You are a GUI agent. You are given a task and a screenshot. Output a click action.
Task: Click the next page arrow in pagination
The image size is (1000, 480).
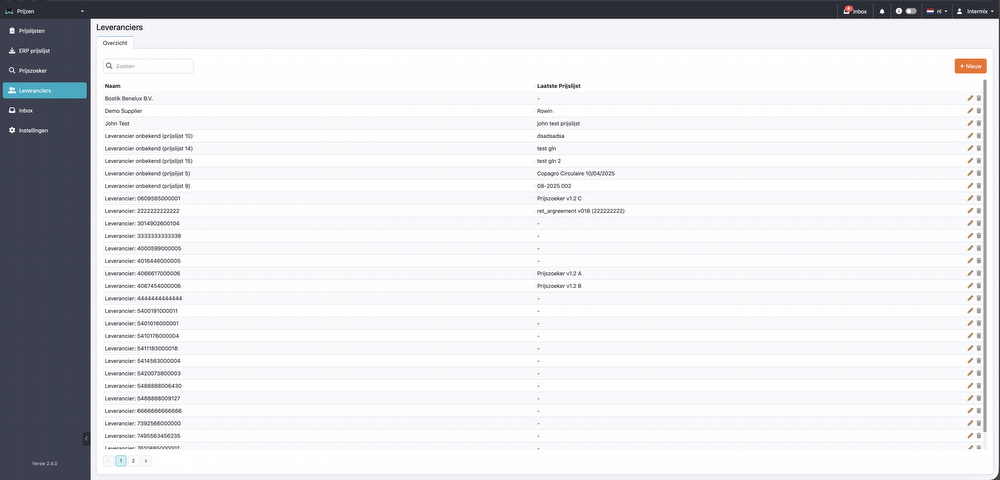145,461
